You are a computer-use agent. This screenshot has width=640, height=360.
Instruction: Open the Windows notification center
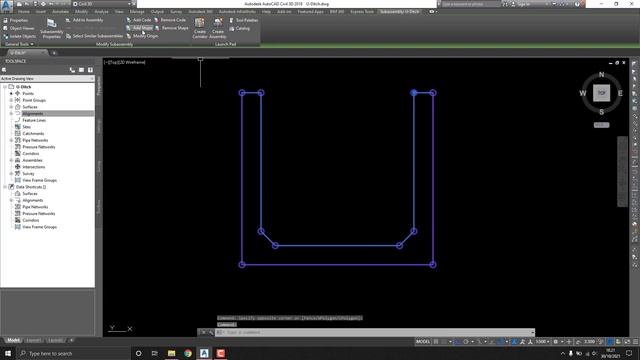(x=629, y=353)
